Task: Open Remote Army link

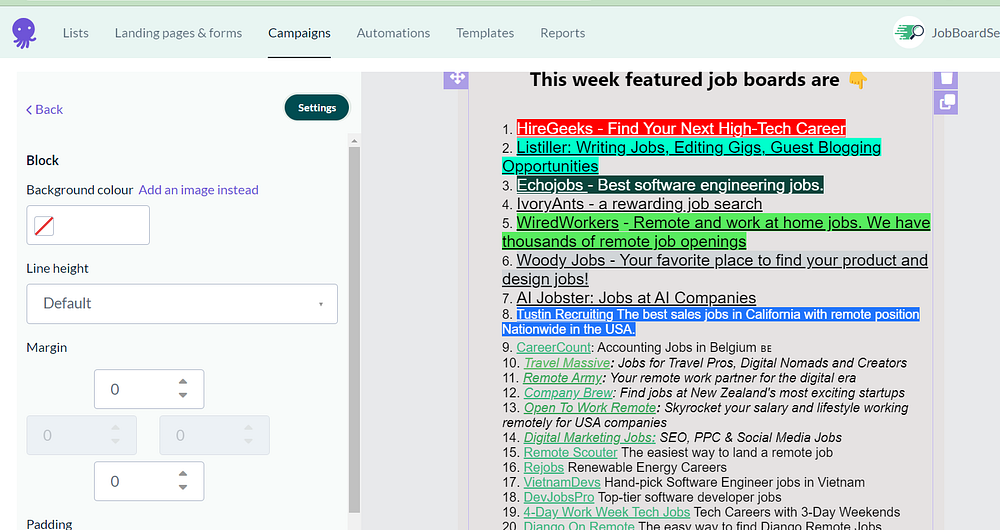Action: [562, 378]
